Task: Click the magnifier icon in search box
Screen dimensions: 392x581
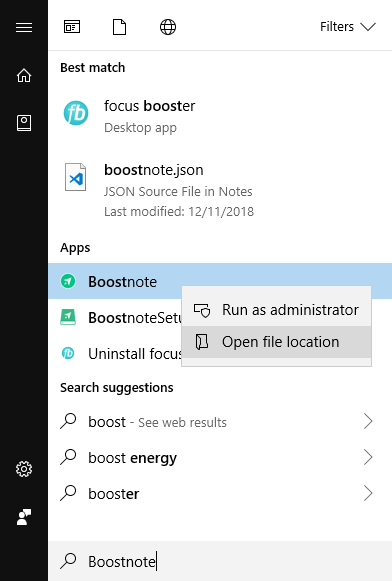Action: coord(68,561)
